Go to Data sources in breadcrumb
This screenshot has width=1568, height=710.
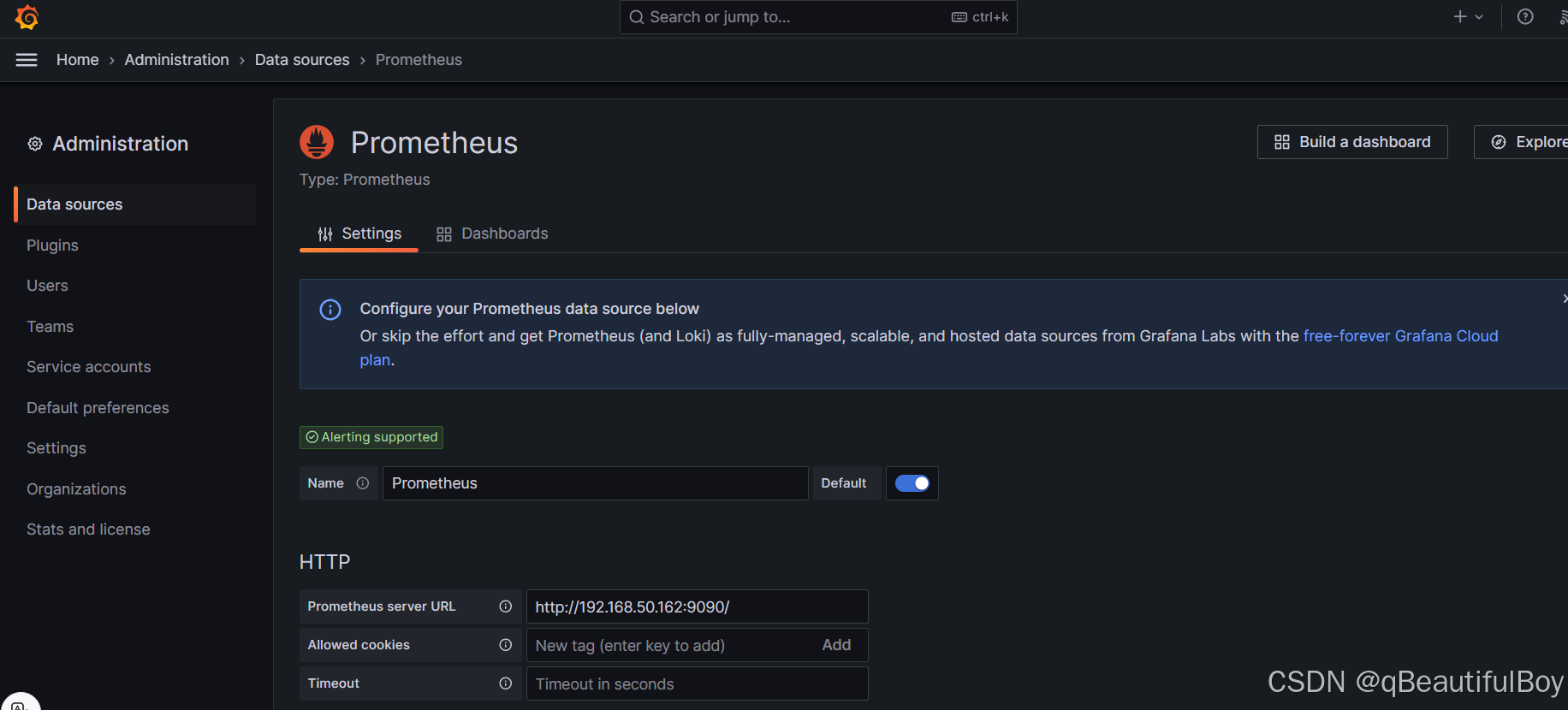(x=302, y=60)
